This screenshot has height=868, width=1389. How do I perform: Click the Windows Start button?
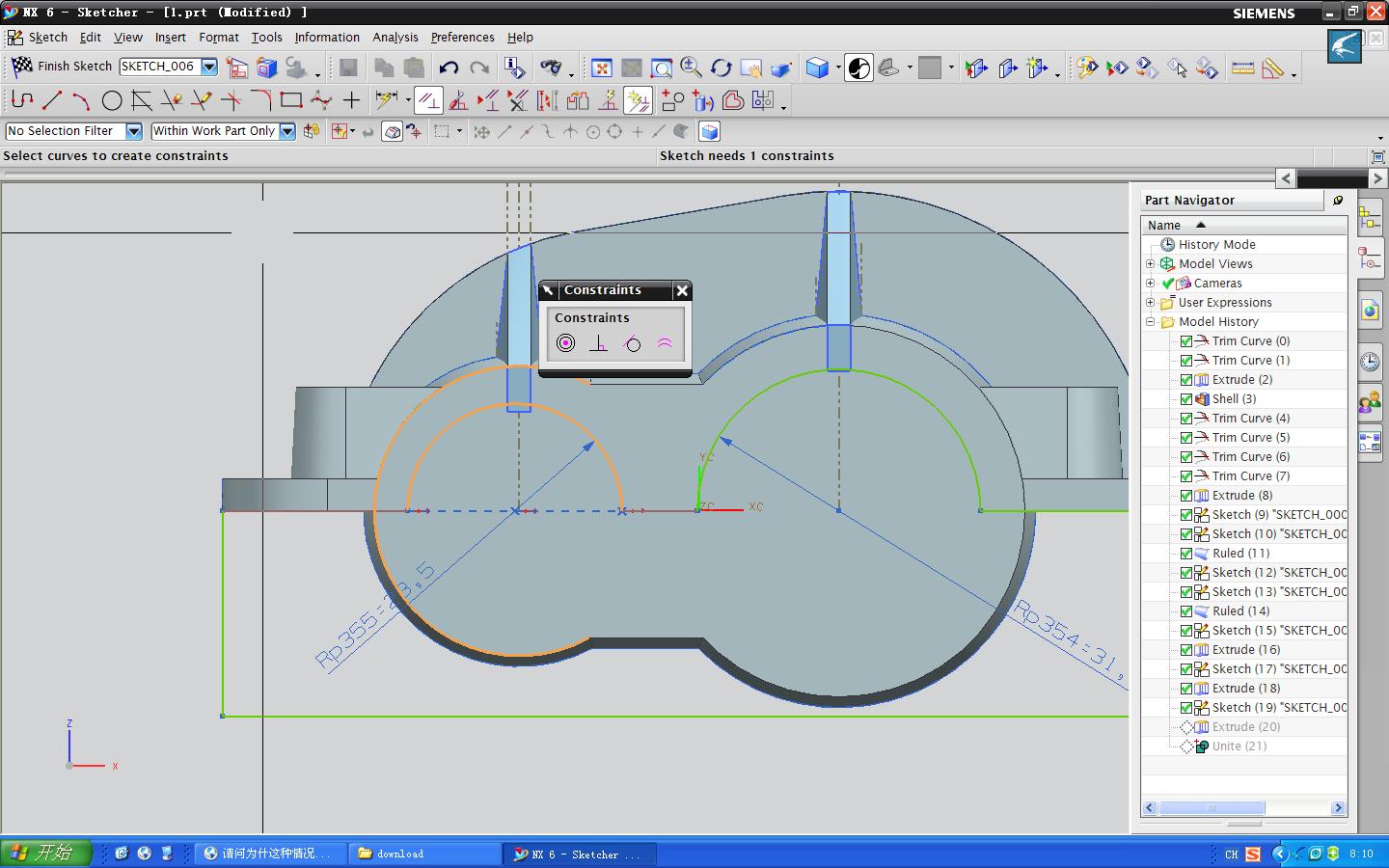coord(45,853)
